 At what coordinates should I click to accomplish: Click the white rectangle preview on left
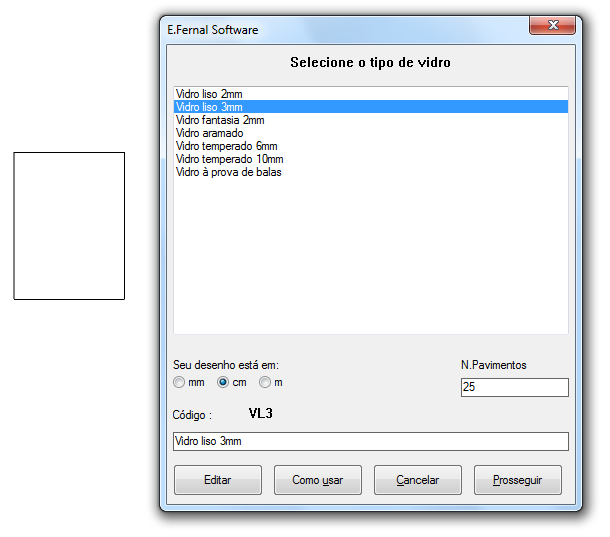(x=69, y=225)
